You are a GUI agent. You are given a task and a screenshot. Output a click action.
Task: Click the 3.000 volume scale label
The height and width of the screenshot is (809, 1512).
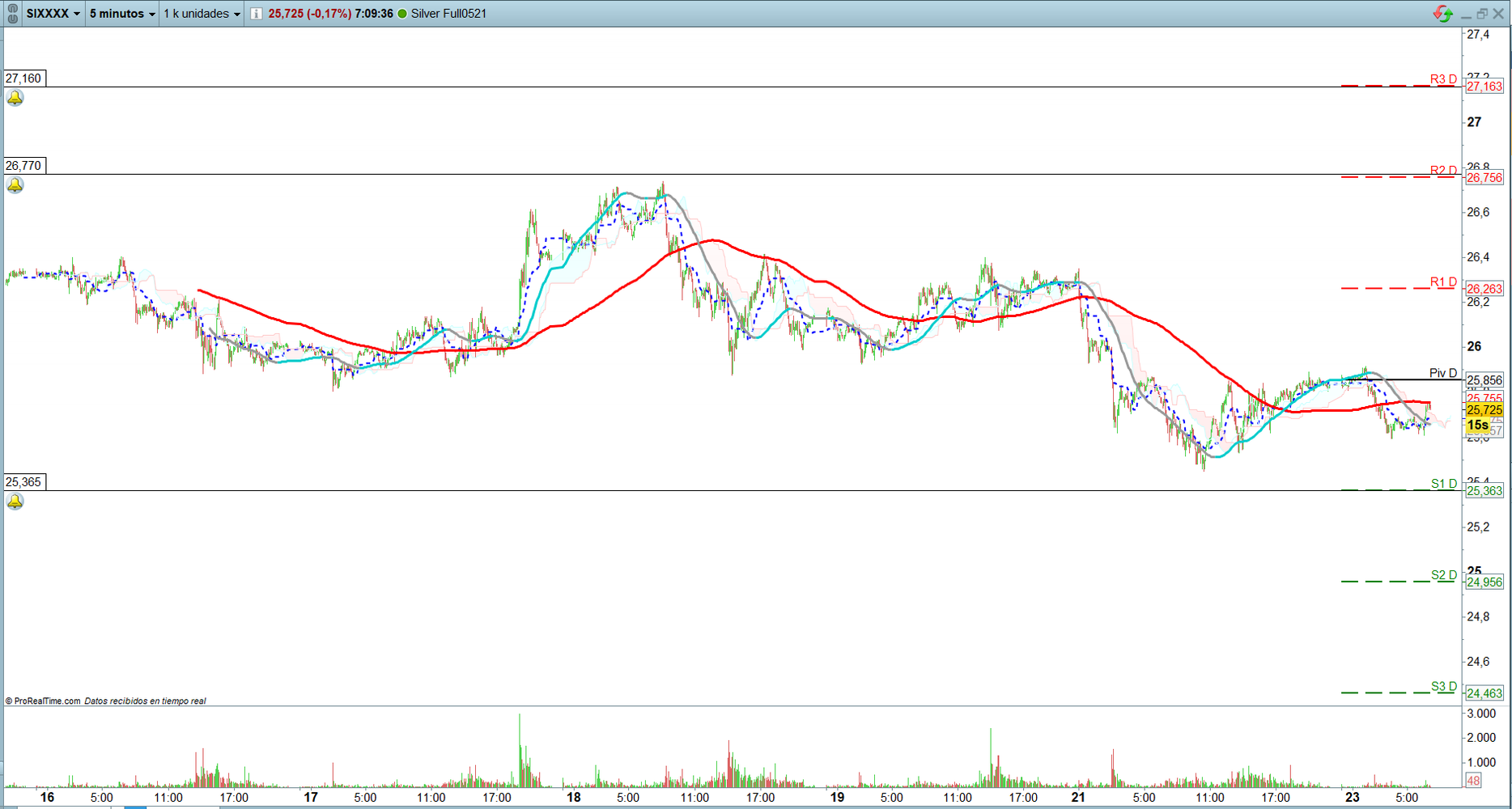click(1481, 714)
